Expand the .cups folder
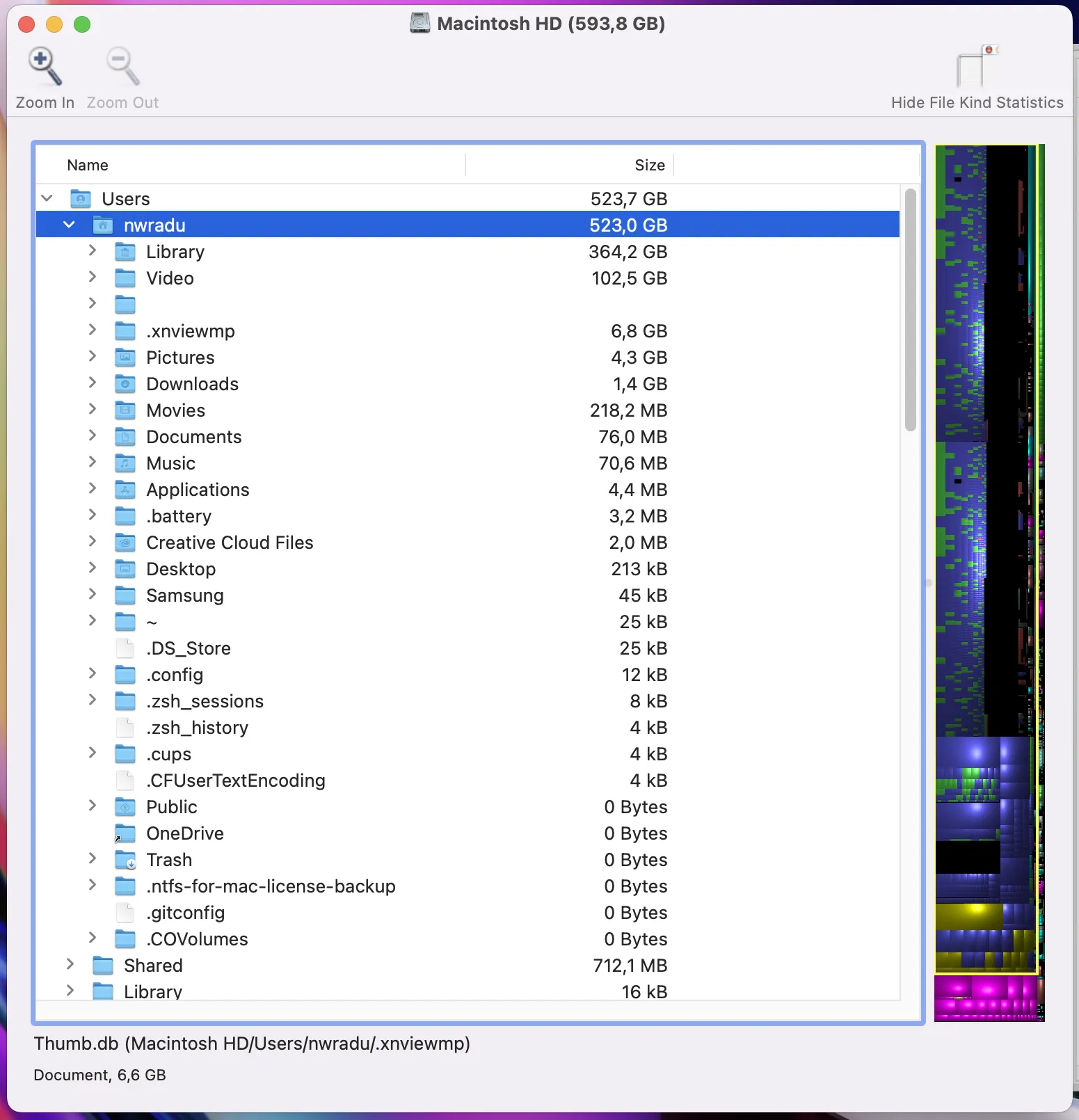The image size is (1079, 1120). tap(92, 753)
